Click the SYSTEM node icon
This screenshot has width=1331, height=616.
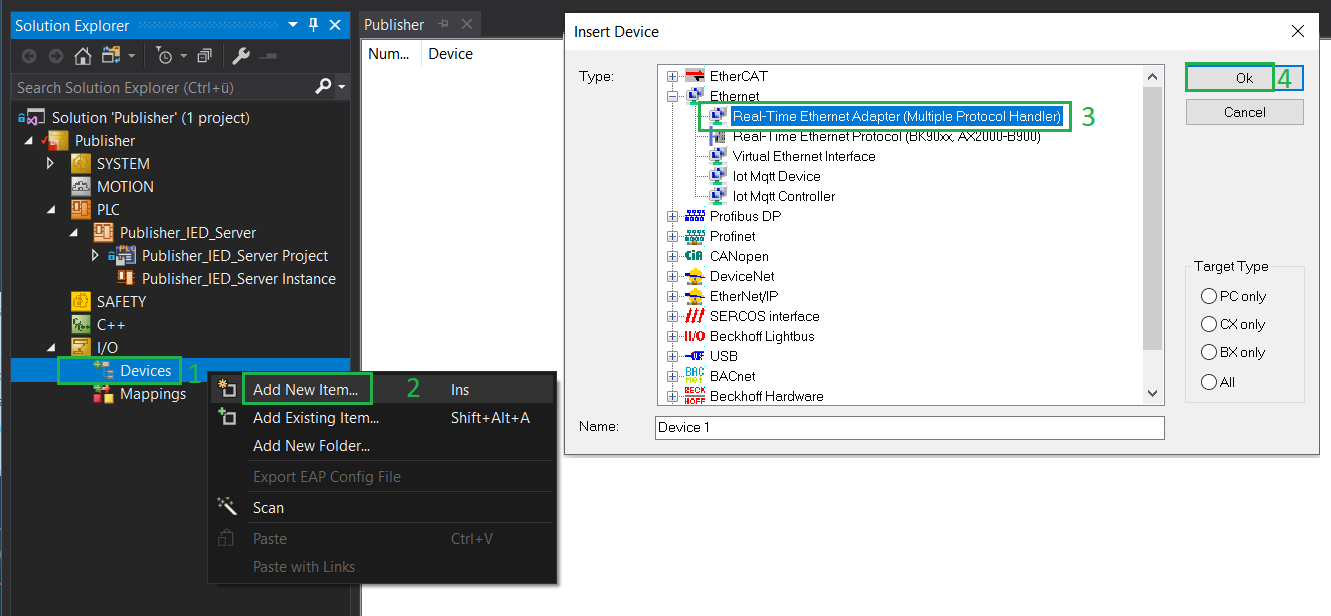pos(81,163)
